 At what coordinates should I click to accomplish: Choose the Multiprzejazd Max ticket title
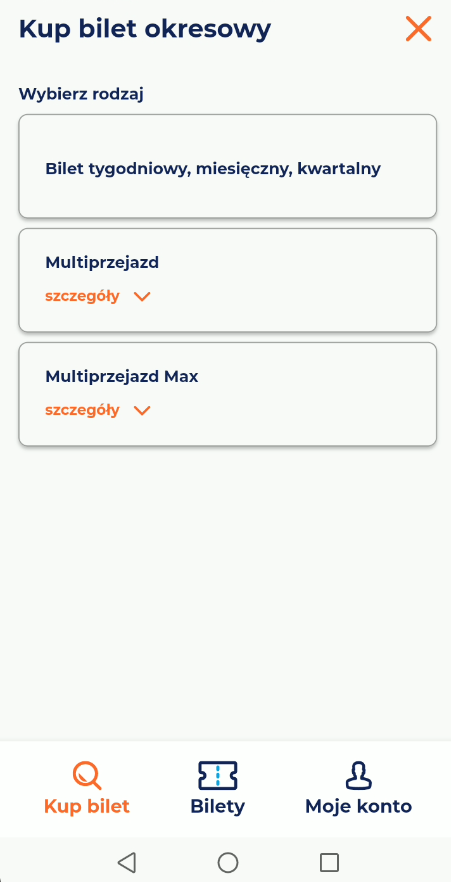121,376
